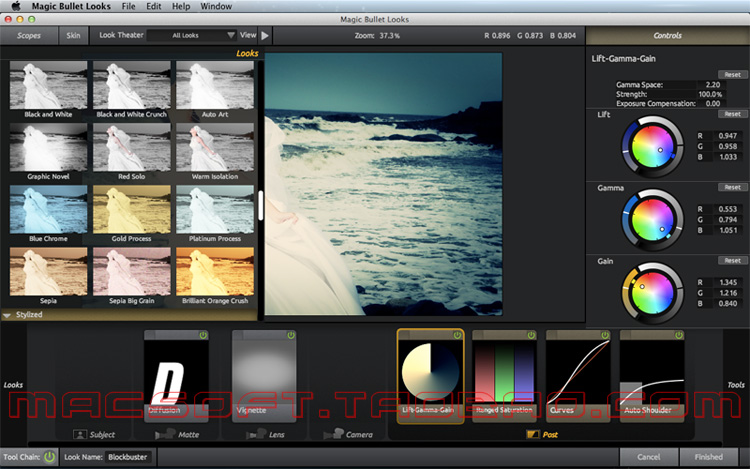Click the Exposure Compensation value field
The height and width of the screenshot is (469, 750).
[x=713, y=103]
